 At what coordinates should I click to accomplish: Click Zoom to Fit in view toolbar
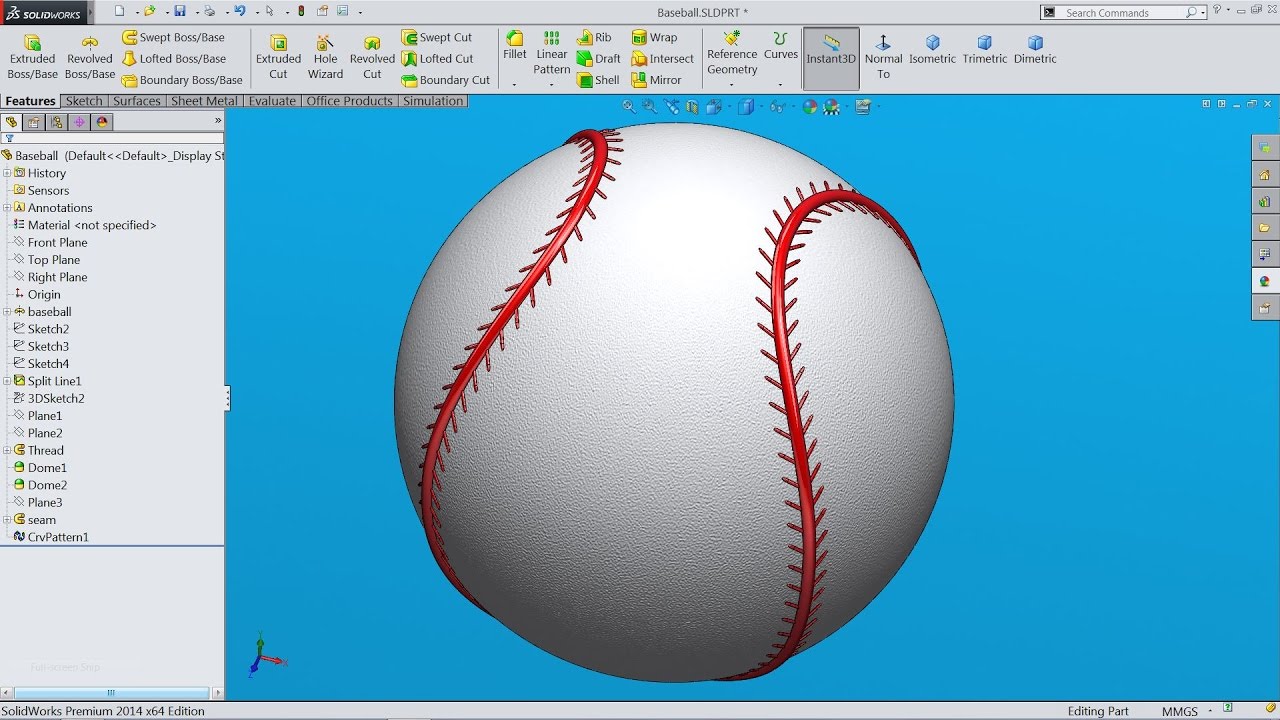(x=629, y=106)
